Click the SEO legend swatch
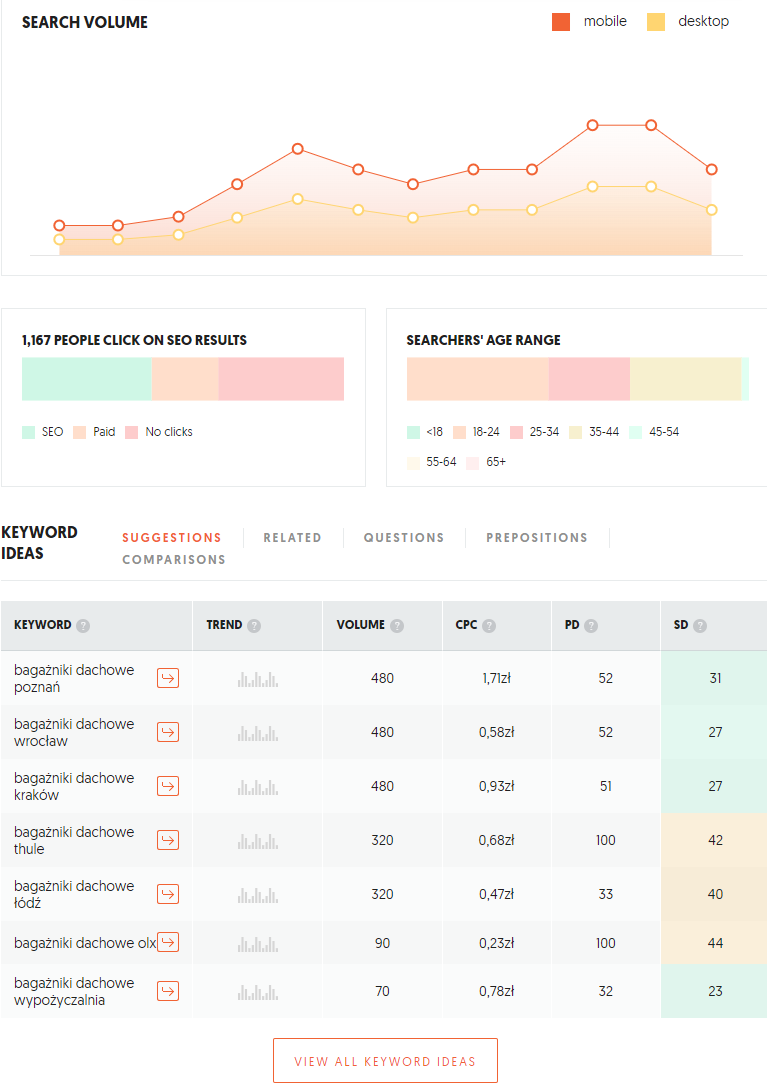Screen dimensions: 767x1085 point(28,432)
